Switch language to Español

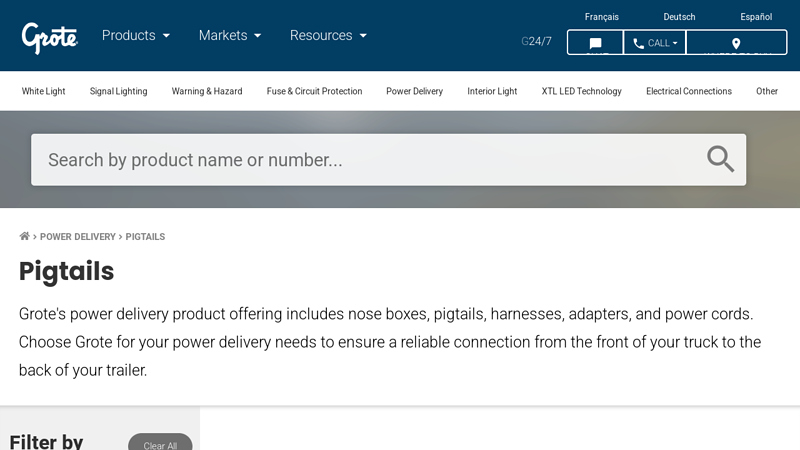pyautogui.click(x=756, y=17)
